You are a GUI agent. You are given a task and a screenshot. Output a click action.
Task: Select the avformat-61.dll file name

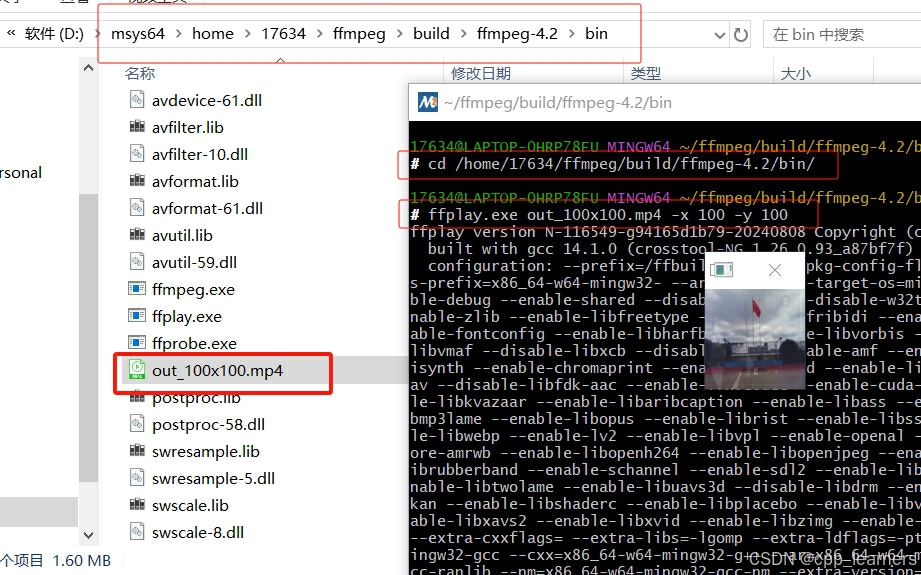tap(207, 209)
